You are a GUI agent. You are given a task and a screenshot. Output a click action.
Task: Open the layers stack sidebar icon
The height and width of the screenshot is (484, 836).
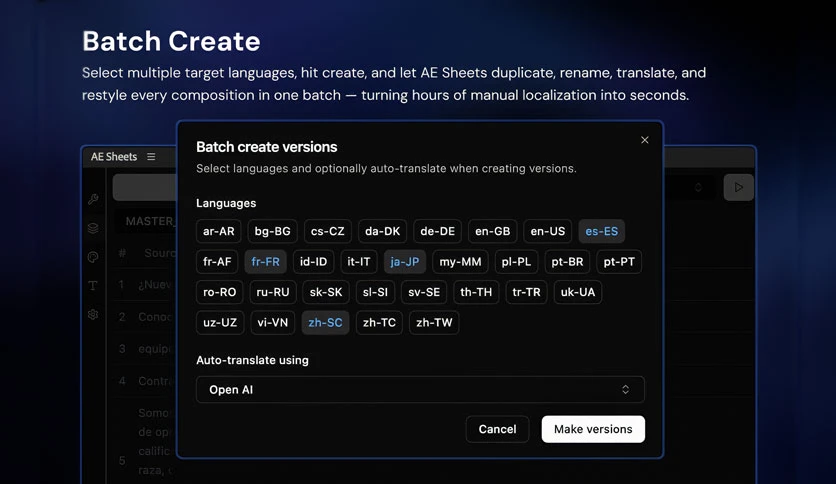[93, 228]
